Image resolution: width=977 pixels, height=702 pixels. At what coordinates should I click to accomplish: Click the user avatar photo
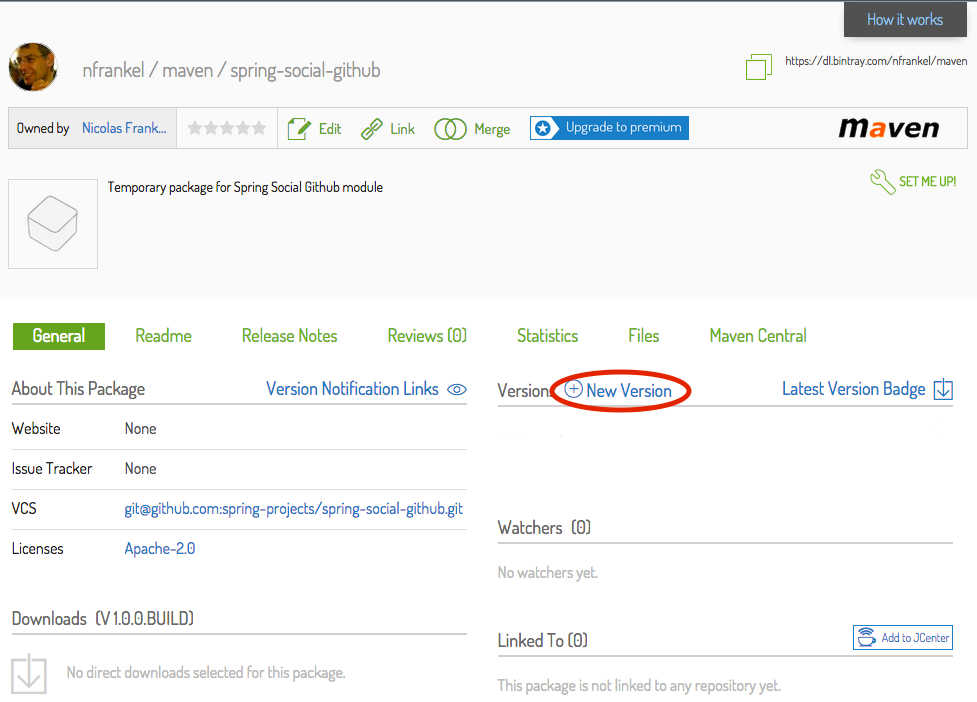(x=33, y=68)
